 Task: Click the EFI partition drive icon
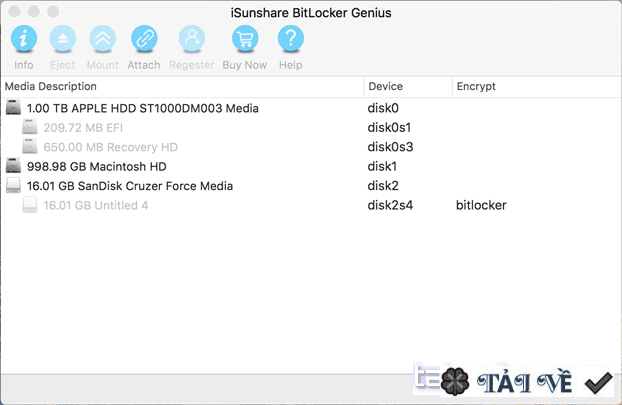coord(30,127)
